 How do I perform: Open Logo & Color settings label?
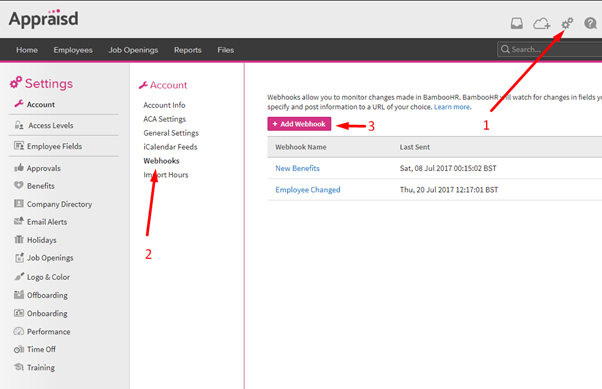coord(48,277)
